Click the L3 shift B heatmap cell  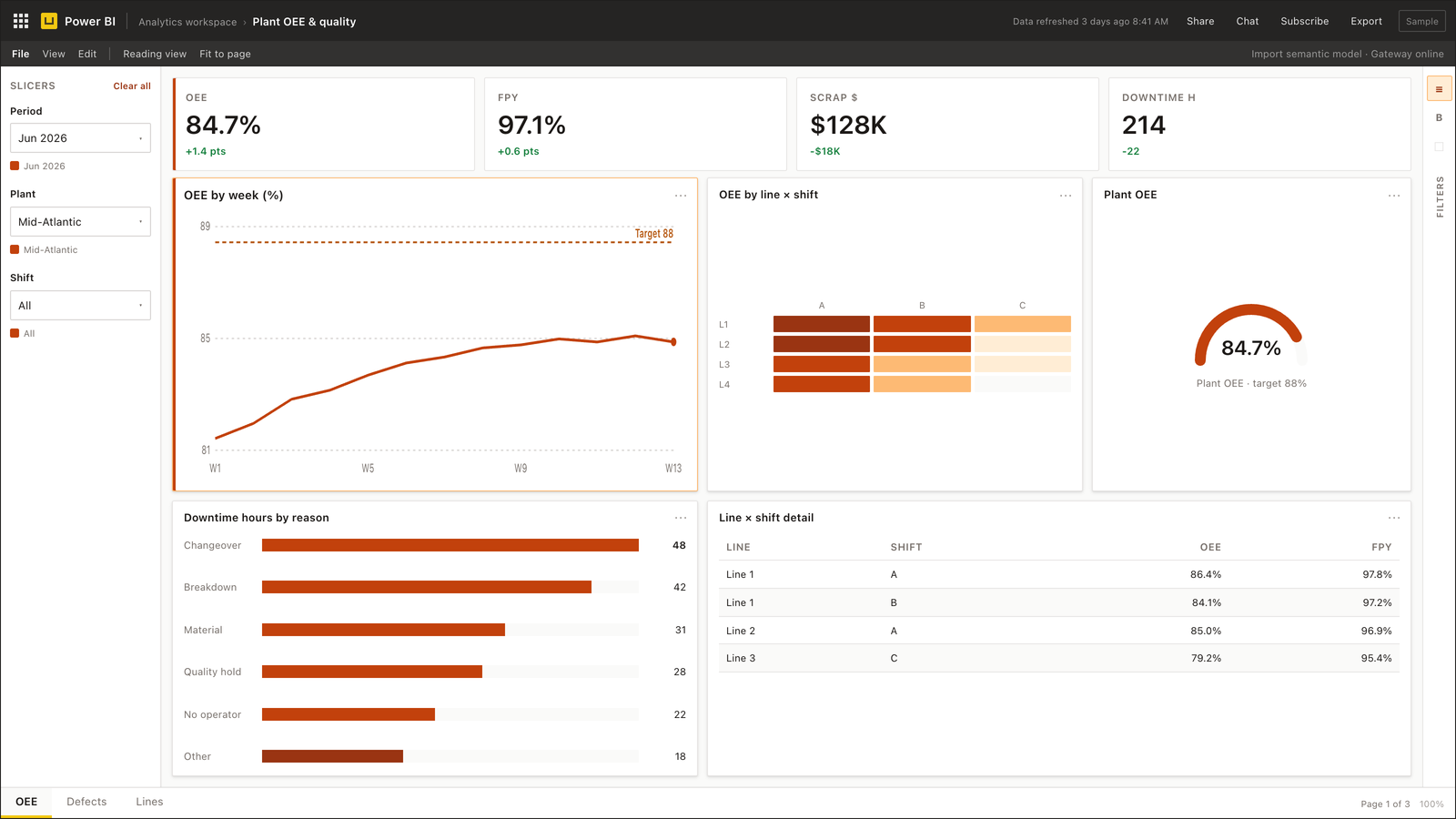(922, 364)
